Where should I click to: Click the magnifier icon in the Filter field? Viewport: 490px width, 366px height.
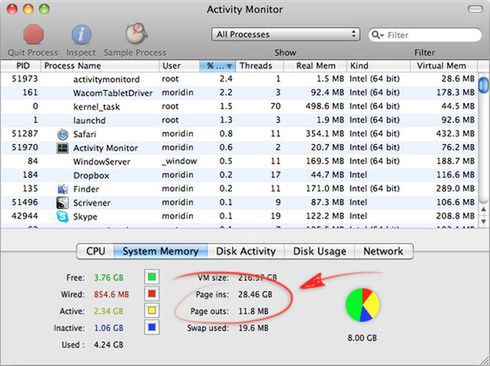click(377, 35)
